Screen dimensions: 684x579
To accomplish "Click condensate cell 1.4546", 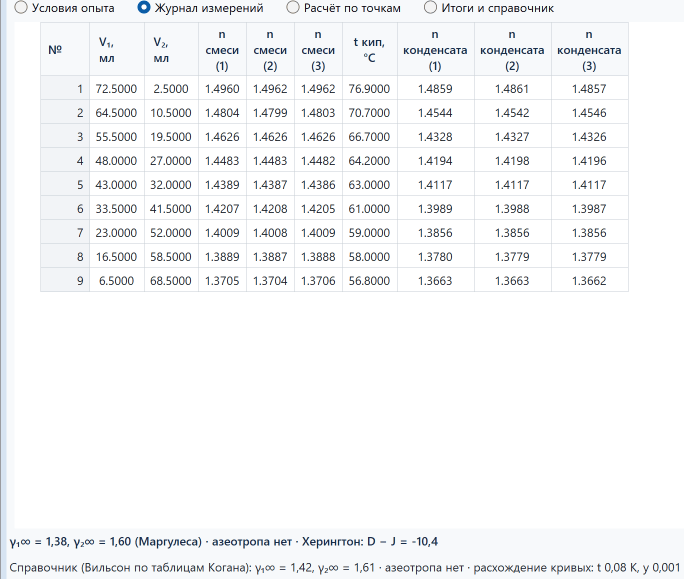I will click(590, 113).
